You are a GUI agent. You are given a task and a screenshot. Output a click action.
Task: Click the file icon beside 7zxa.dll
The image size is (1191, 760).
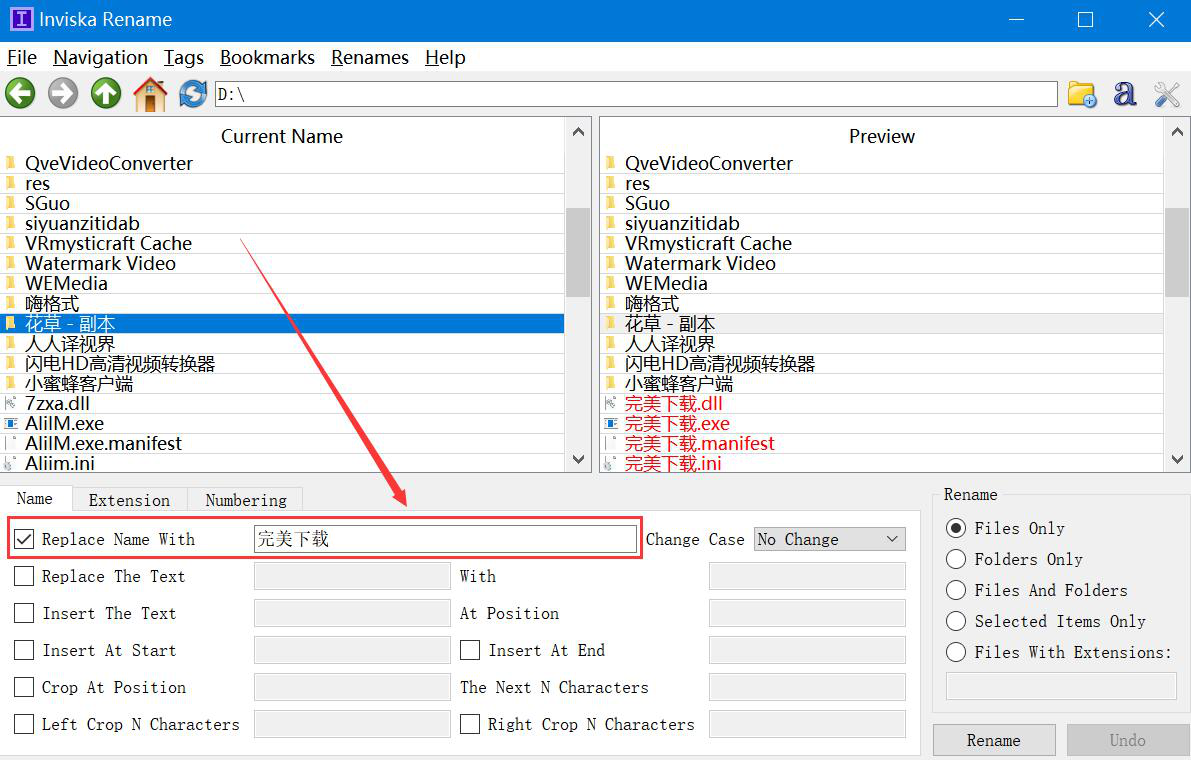click(11, 403)
